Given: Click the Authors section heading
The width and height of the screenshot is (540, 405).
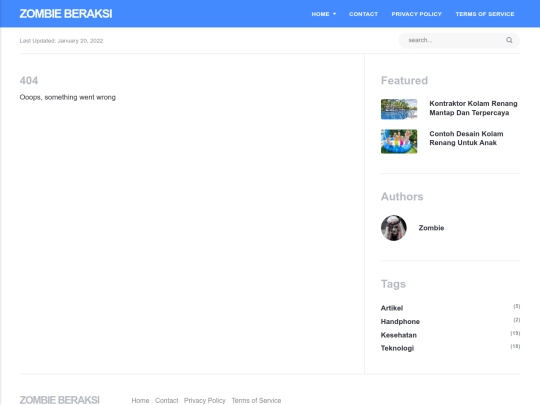Looking at the screenshot, I should click(x=402, y=196).
